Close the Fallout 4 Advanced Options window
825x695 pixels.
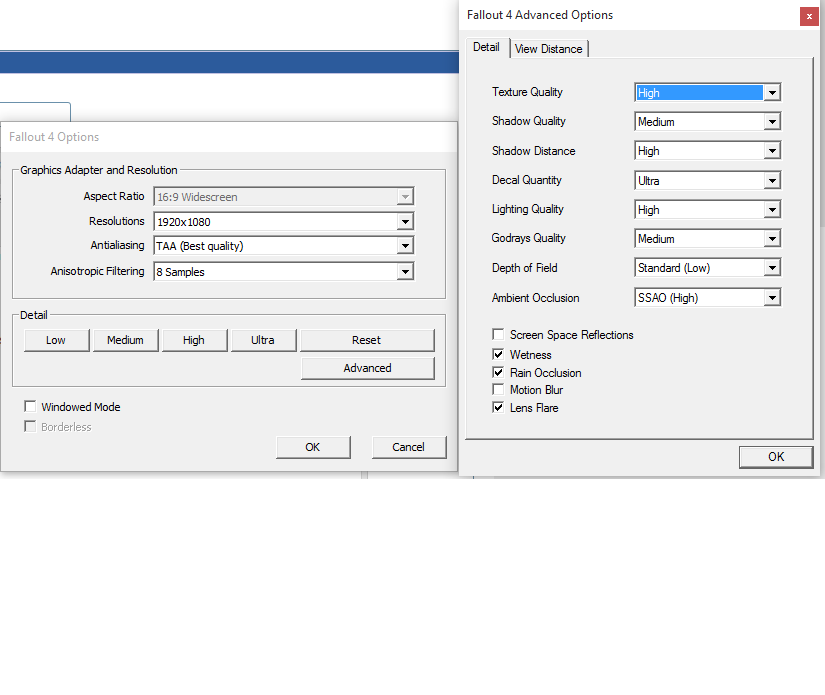809,16
